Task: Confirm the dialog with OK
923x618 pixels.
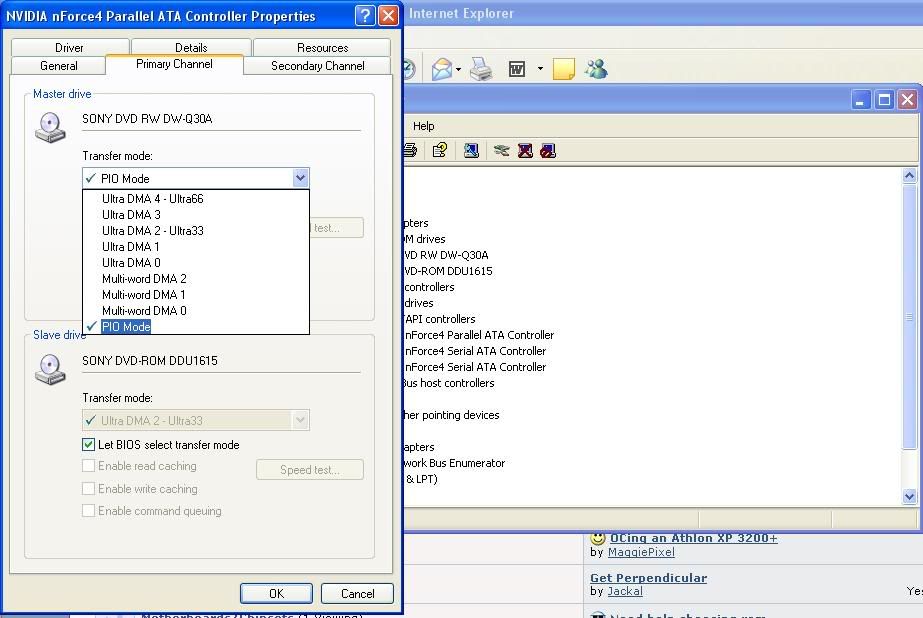Action: [x=276, y=593]
